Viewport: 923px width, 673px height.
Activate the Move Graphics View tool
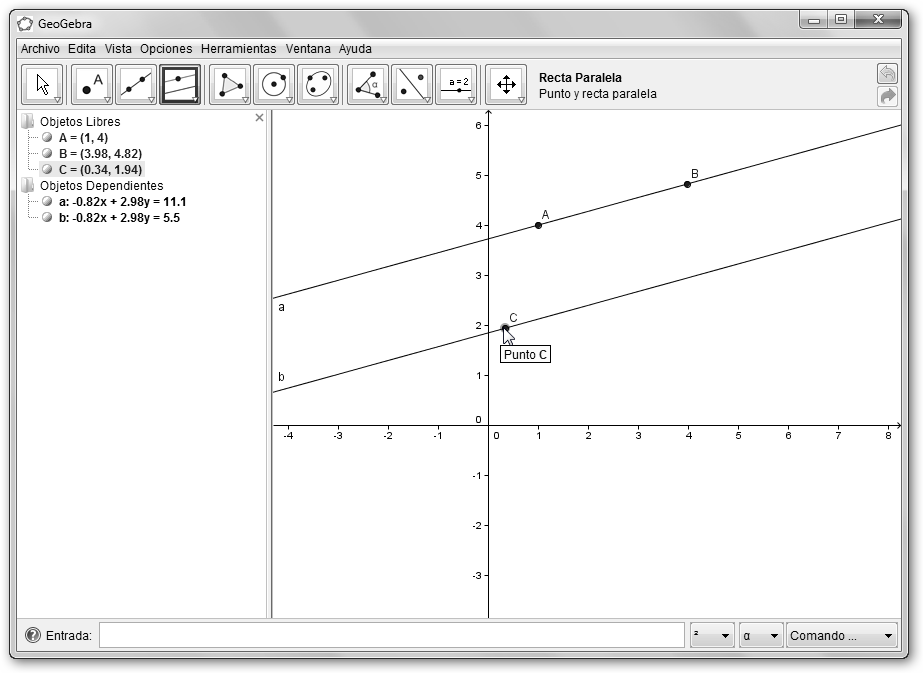point(506,85)
